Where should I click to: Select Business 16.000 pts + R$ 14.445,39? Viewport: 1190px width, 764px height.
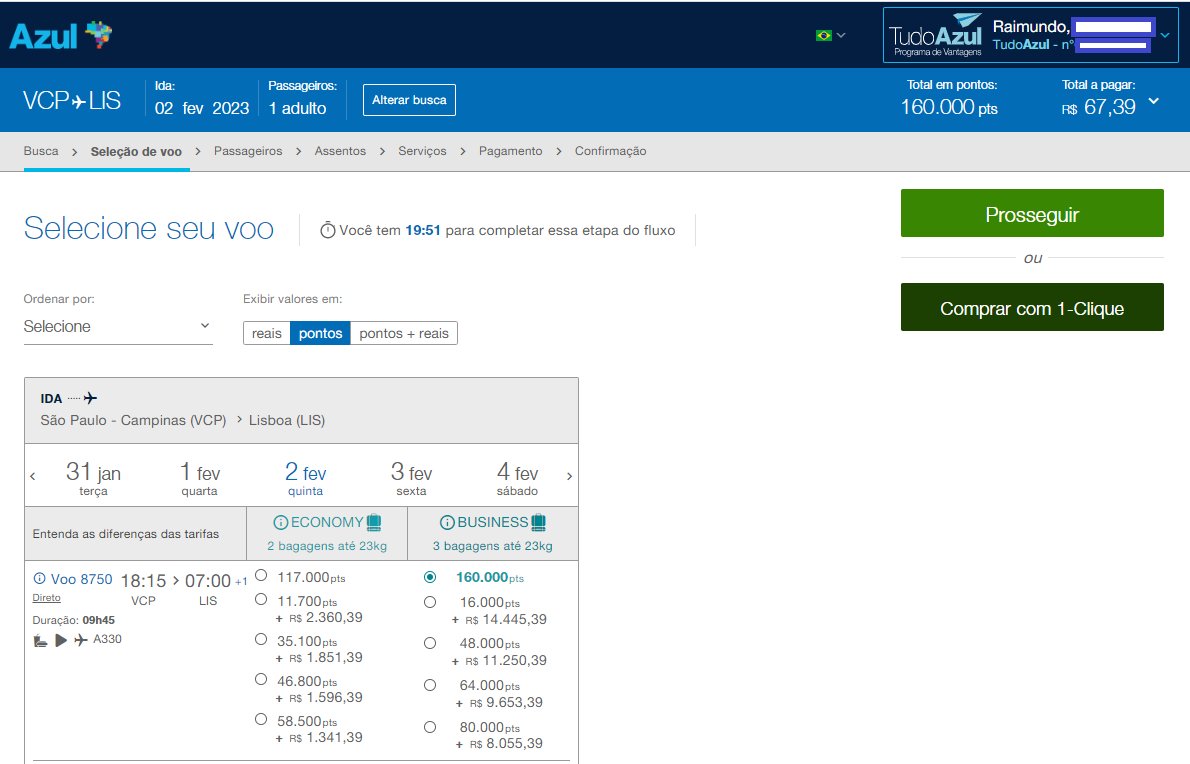tap(430, 602)
